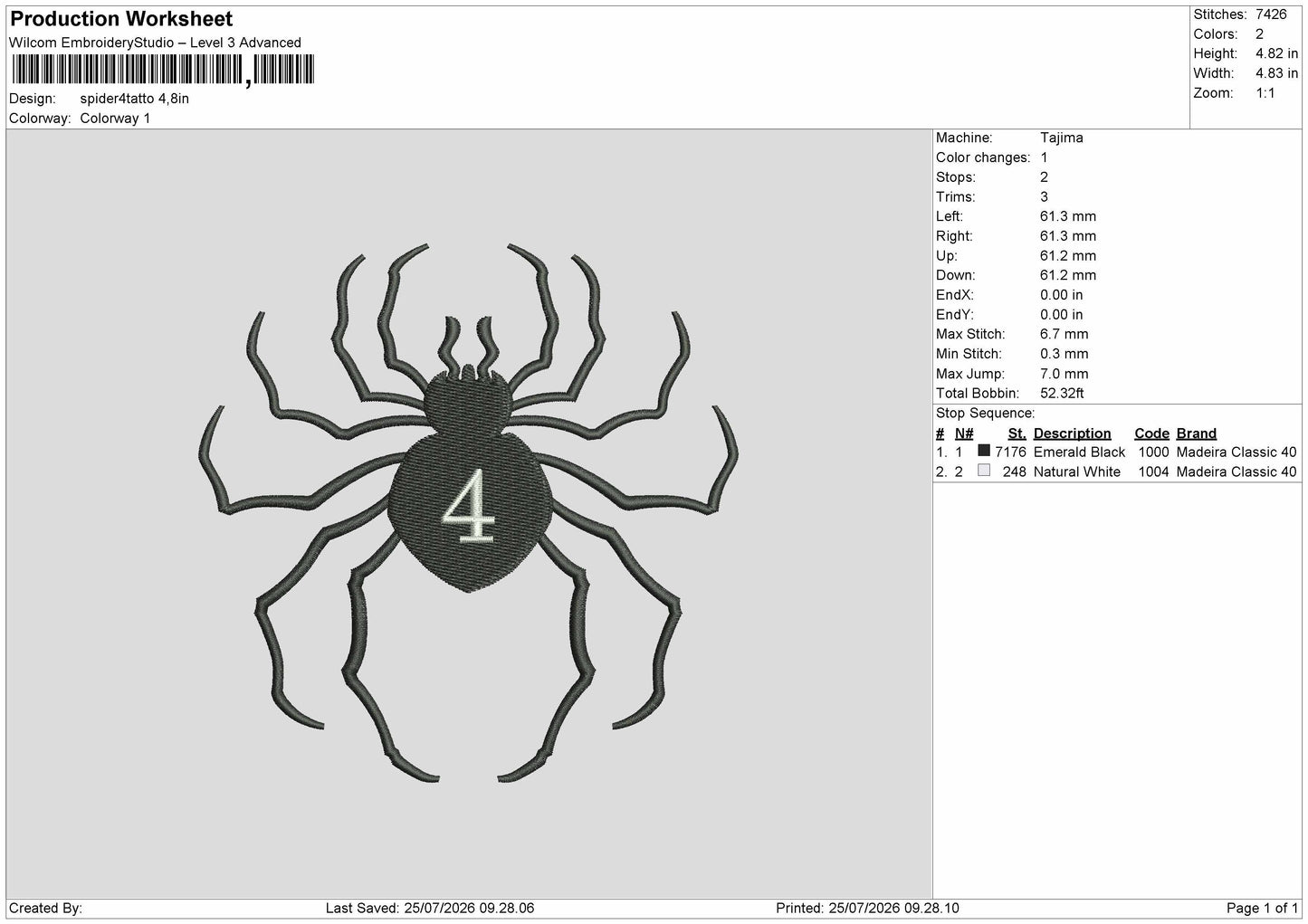Click the 'Emerald Black' description
The height and width of the screenshot is (924, 1308).
click(x=1079, y=452)
